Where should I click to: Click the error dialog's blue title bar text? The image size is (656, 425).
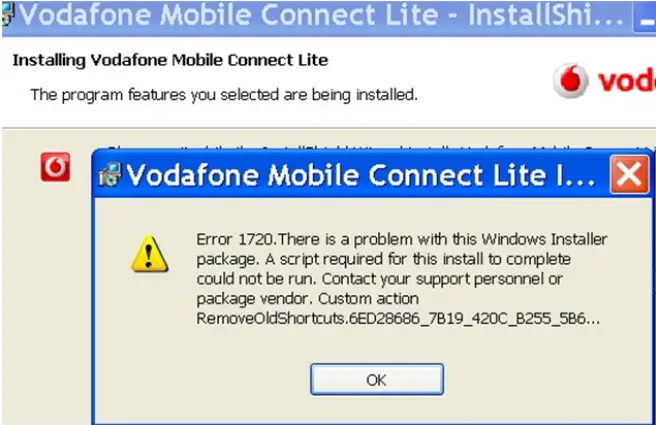pyautogui.click(x=360, y=175)
